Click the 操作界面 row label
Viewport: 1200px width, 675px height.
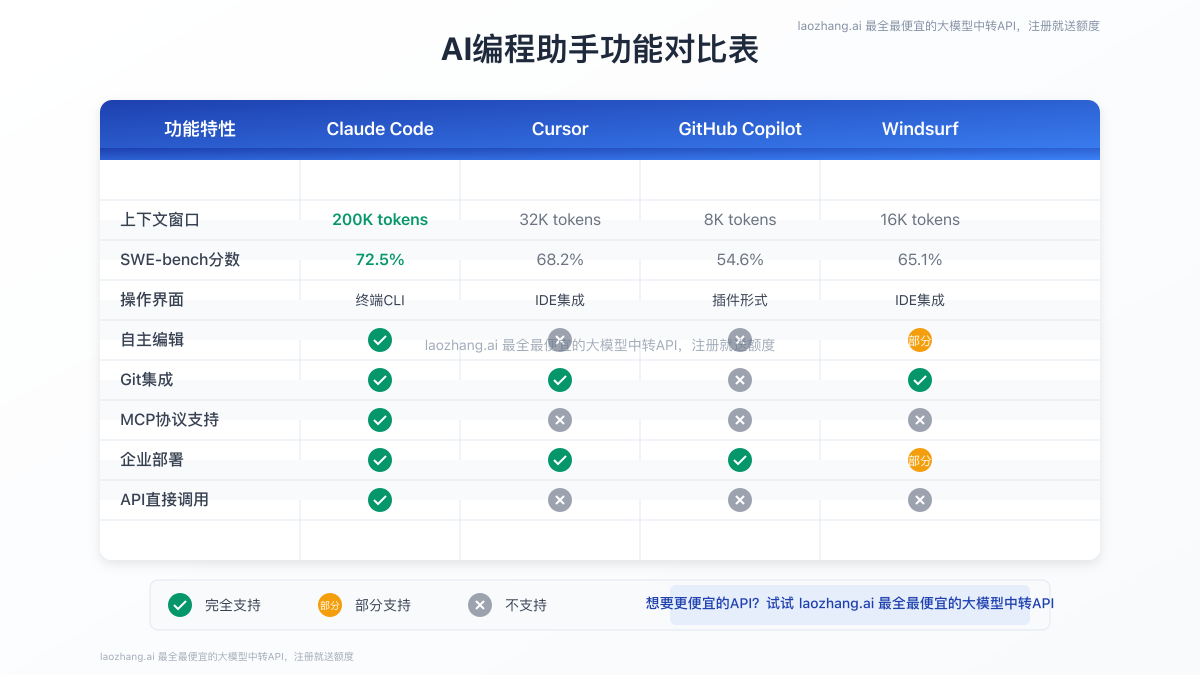(x=152, y=300)
